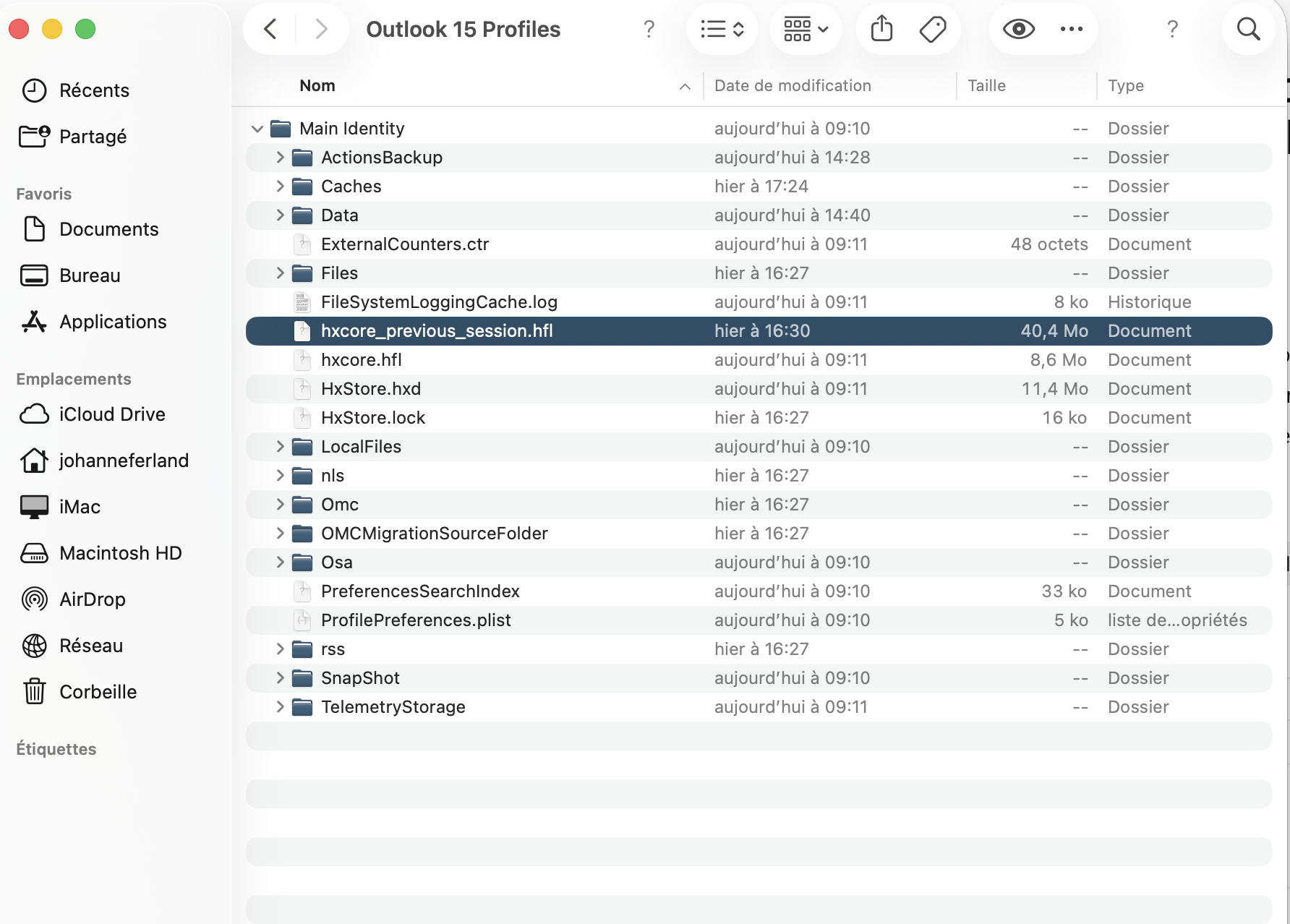This screenshot has height=924, width=1290.
Task: Open the tags editor icon
Action: (933, 29)
